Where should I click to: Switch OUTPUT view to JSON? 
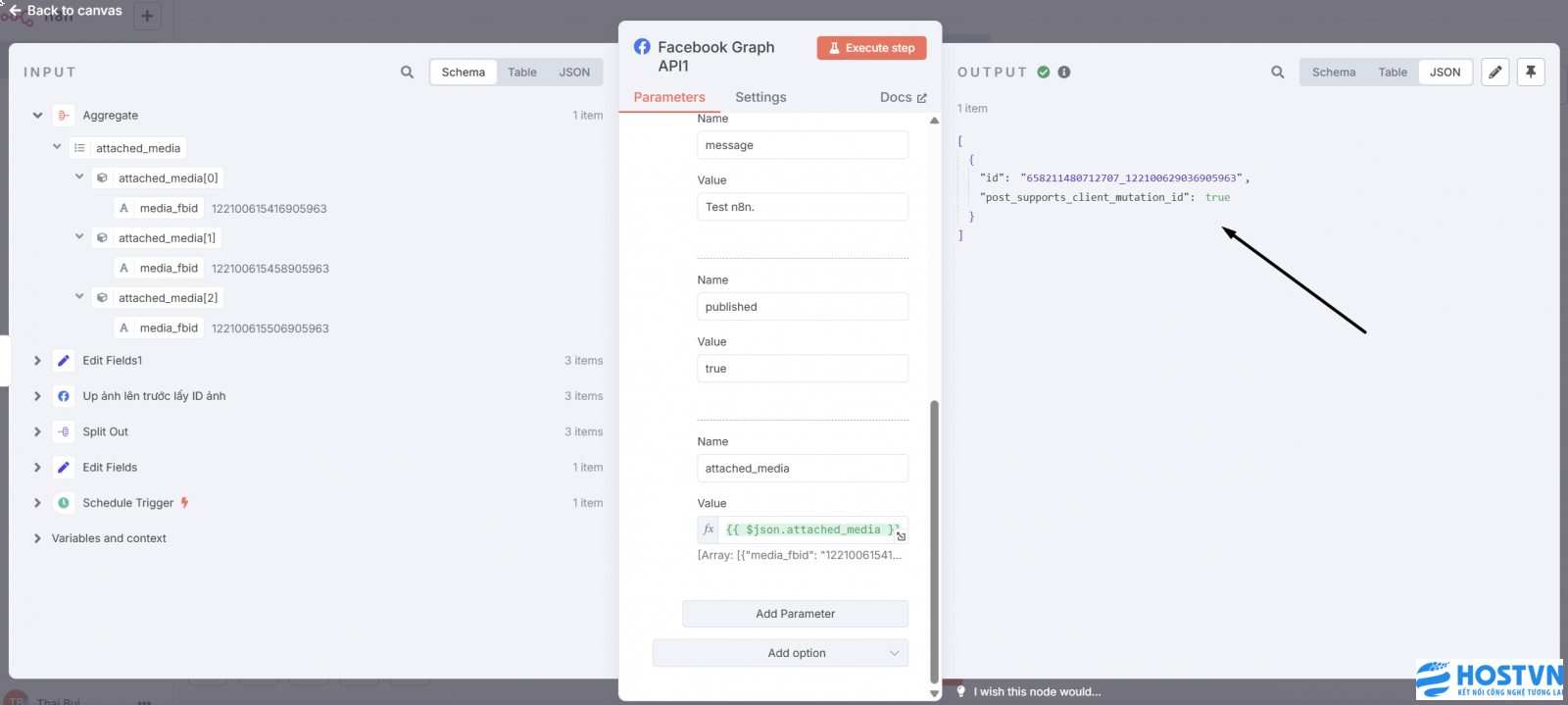(1445, 73)
